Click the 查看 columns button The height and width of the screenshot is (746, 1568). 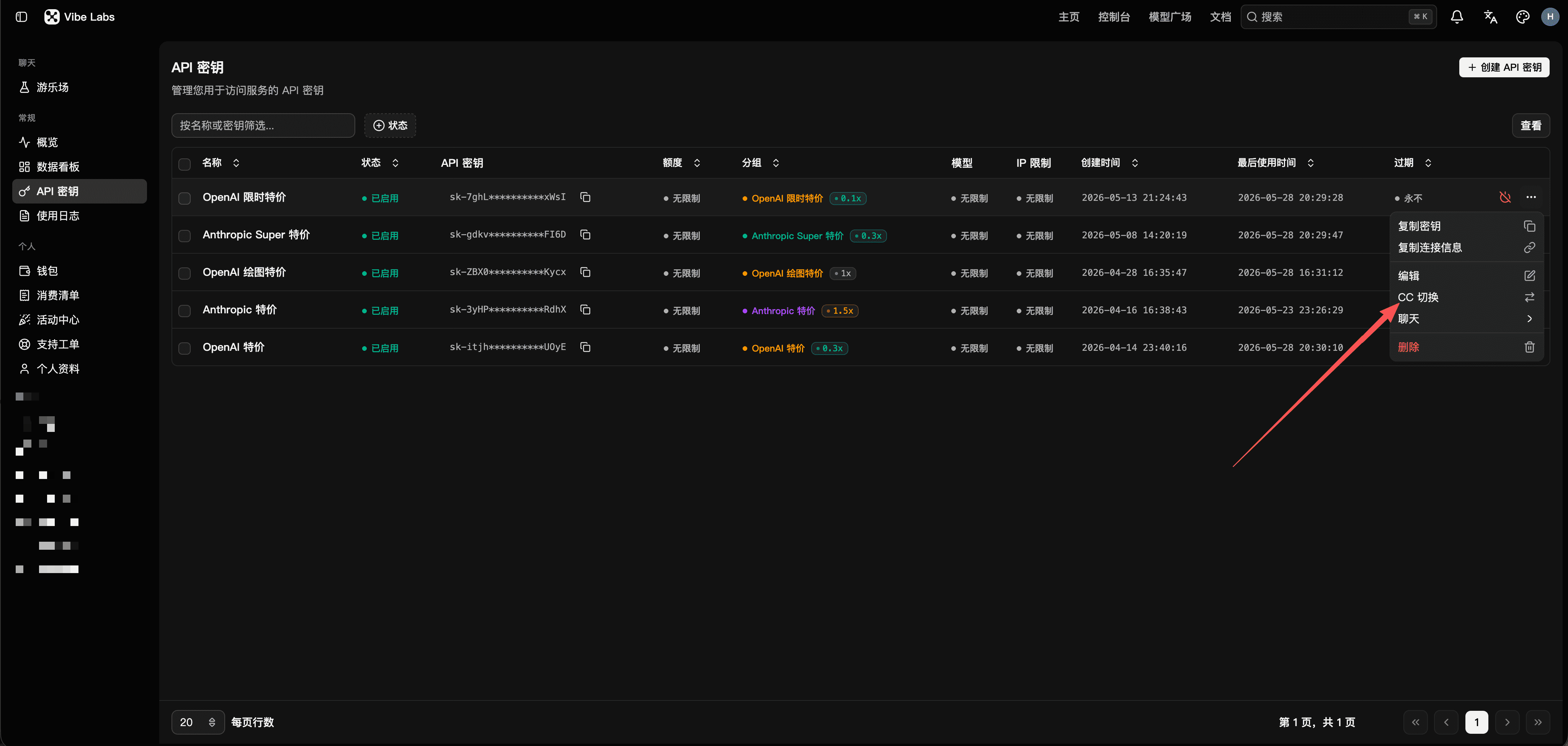click(x=1530, y=125)
